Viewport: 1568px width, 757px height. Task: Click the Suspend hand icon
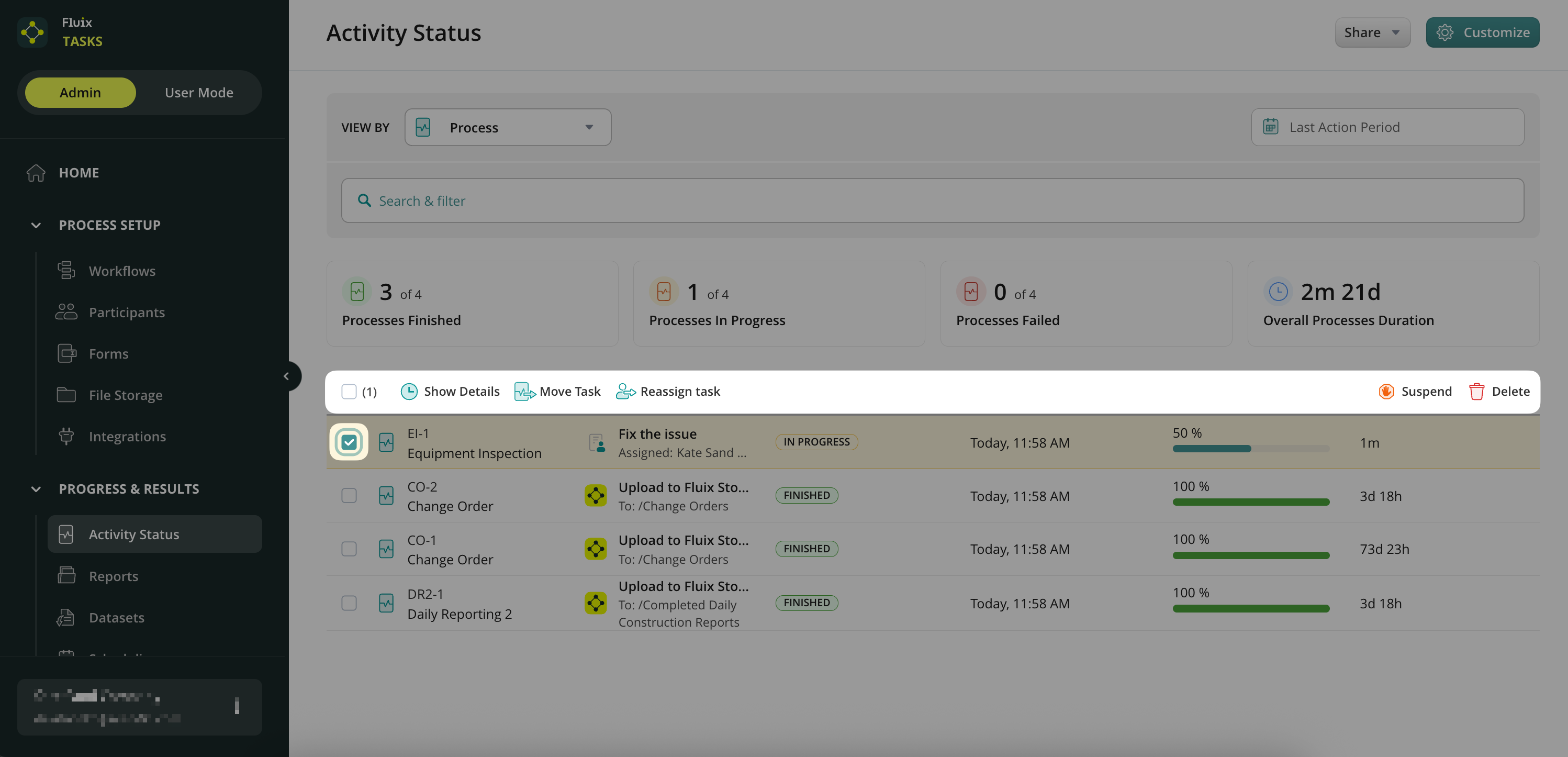coord(1386,392)
